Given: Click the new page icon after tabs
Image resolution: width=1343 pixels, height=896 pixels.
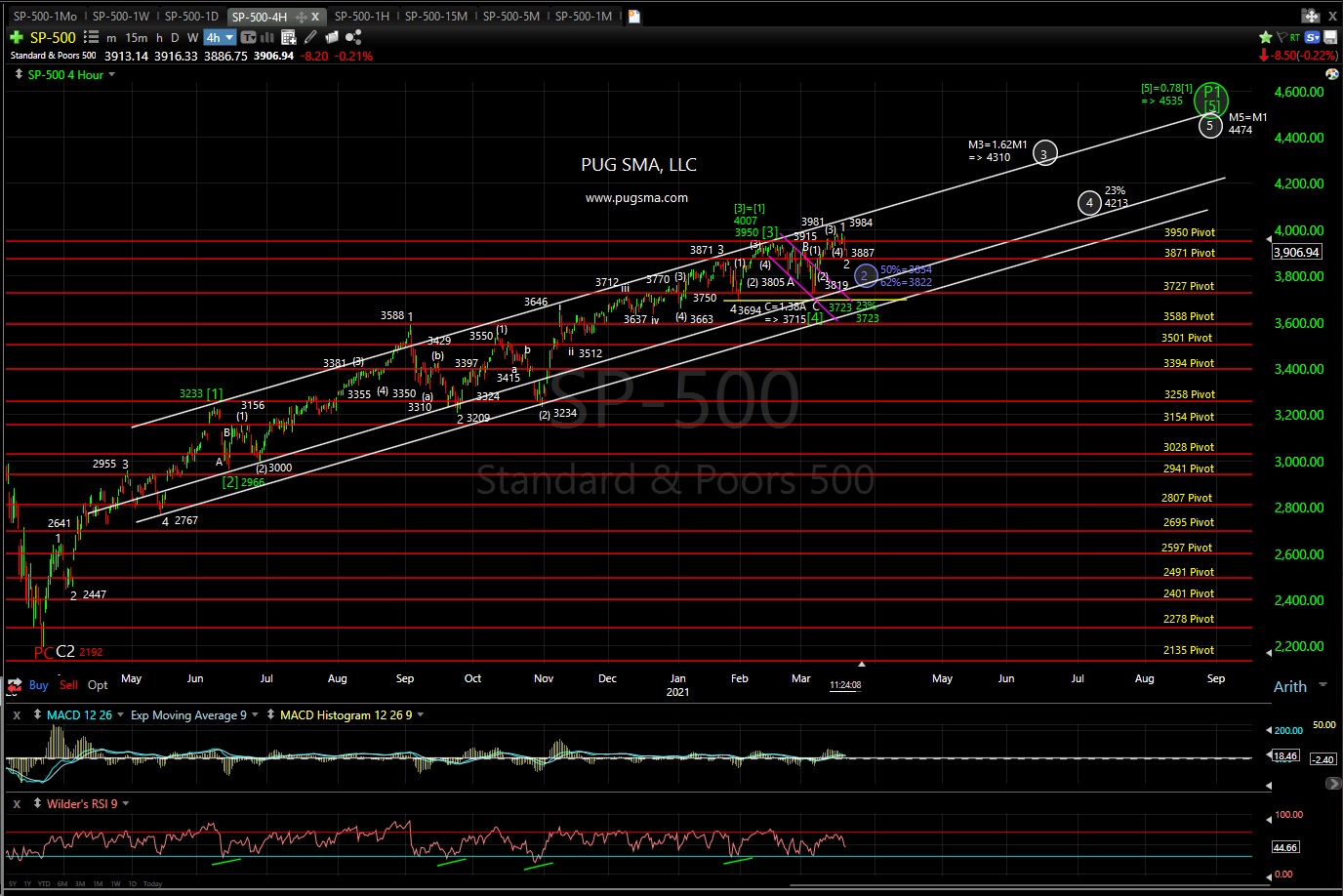Looking at the screenshot, I should (633, 17).
